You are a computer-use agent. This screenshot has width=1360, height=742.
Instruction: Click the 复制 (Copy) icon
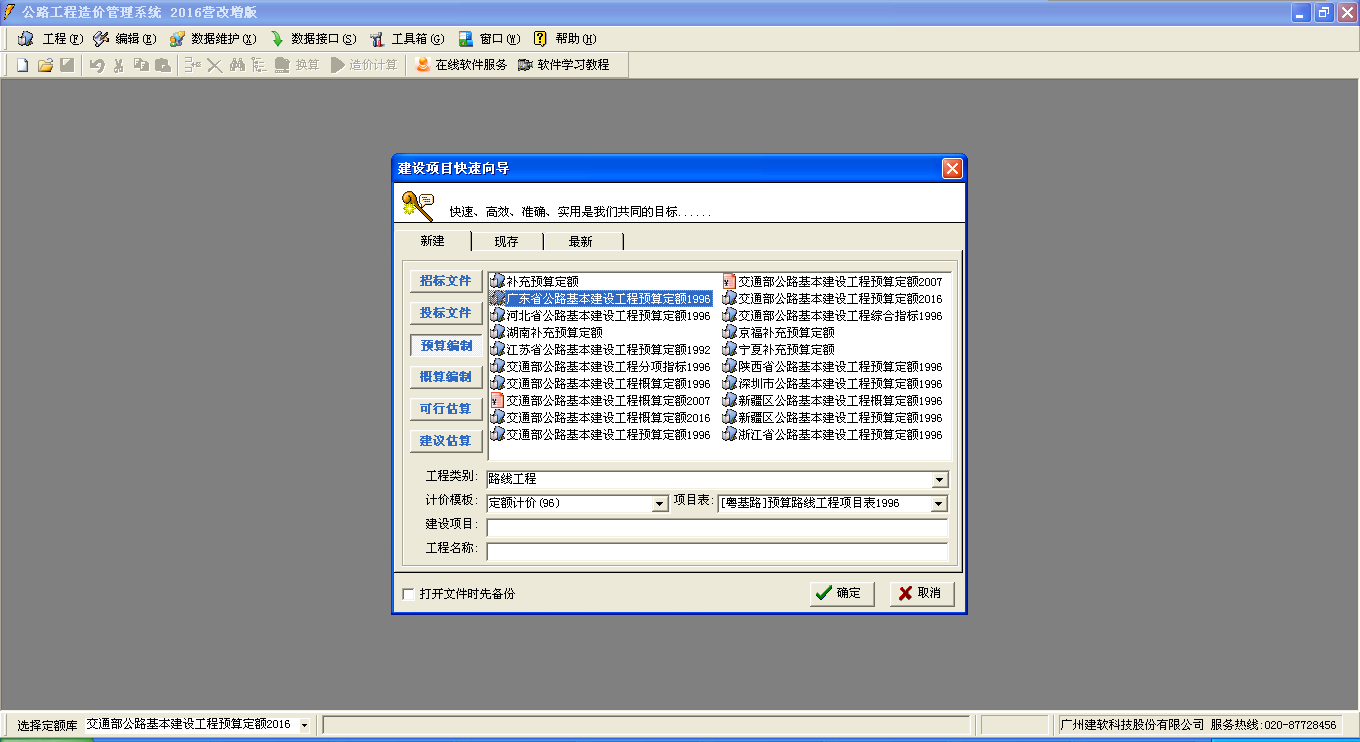[140, 63]
